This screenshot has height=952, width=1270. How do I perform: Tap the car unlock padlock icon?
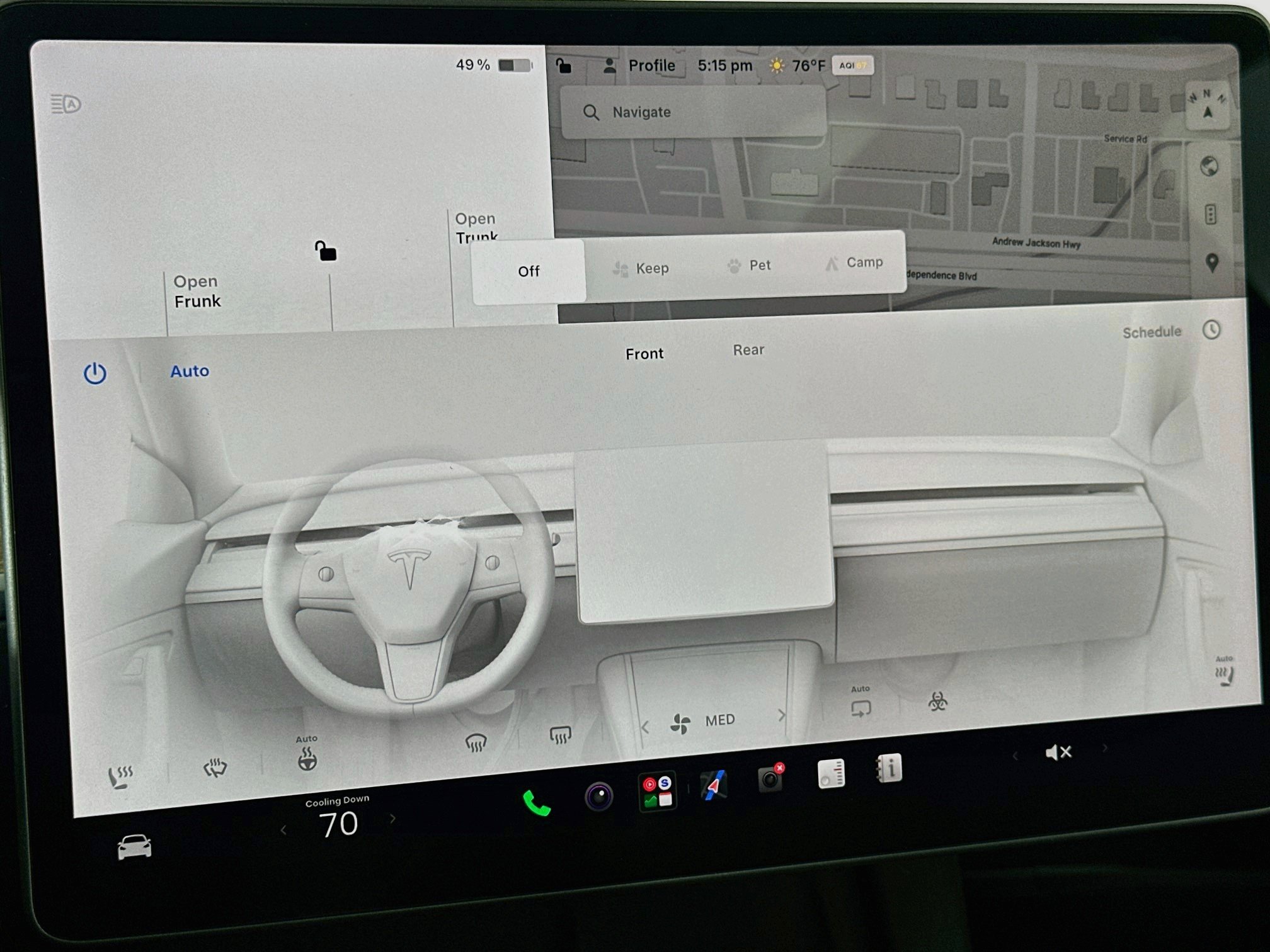(x=325, y=251)
